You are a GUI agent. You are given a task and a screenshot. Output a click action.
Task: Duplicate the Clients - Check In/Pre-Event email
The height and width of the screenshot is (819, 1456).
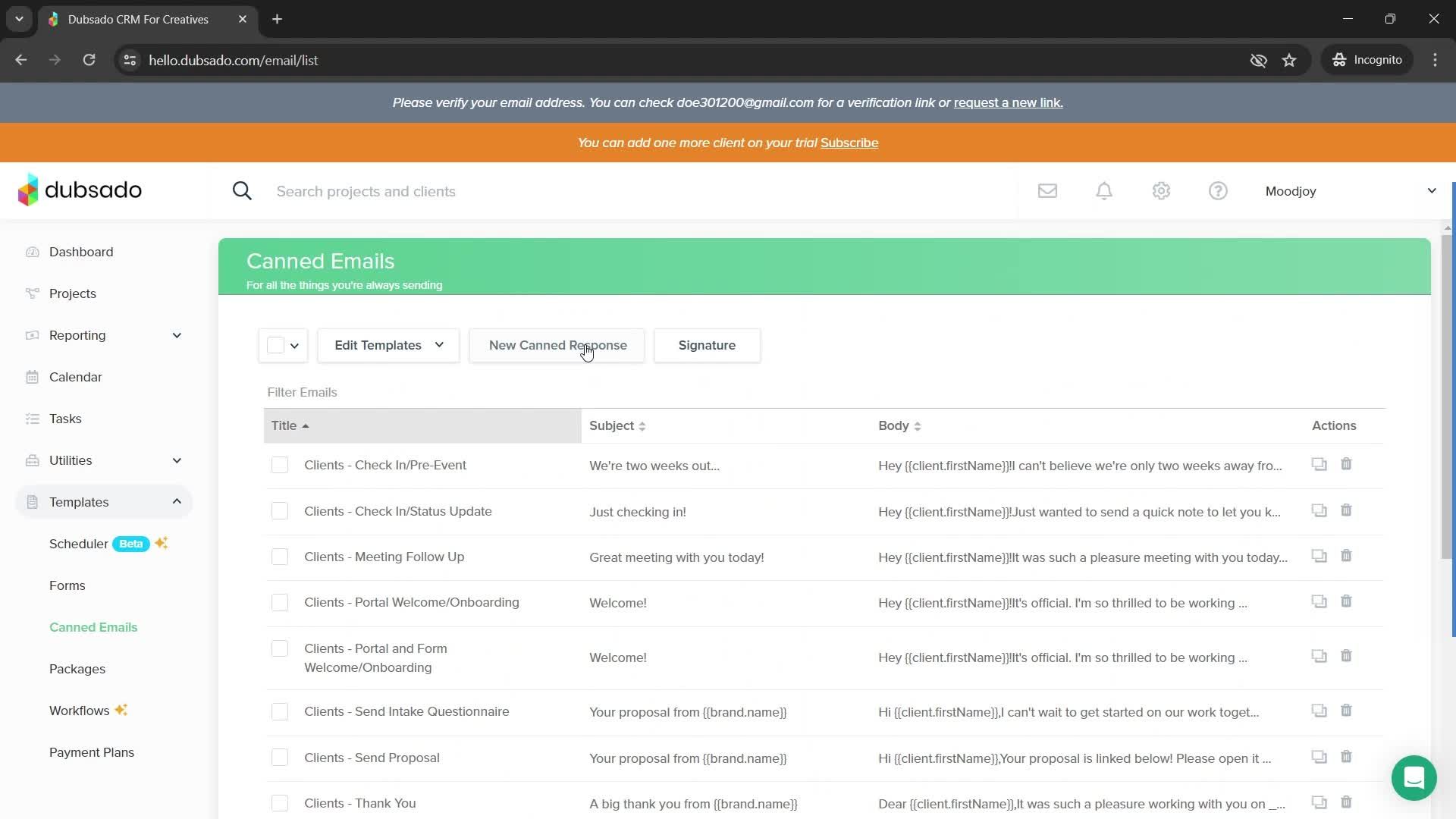[1319, 464]
